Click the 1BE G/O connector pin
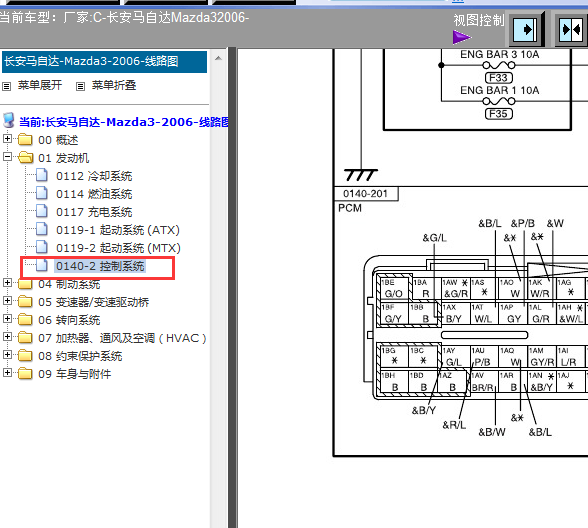The height and width of the screenshot is (528, 588). [394, 288]
